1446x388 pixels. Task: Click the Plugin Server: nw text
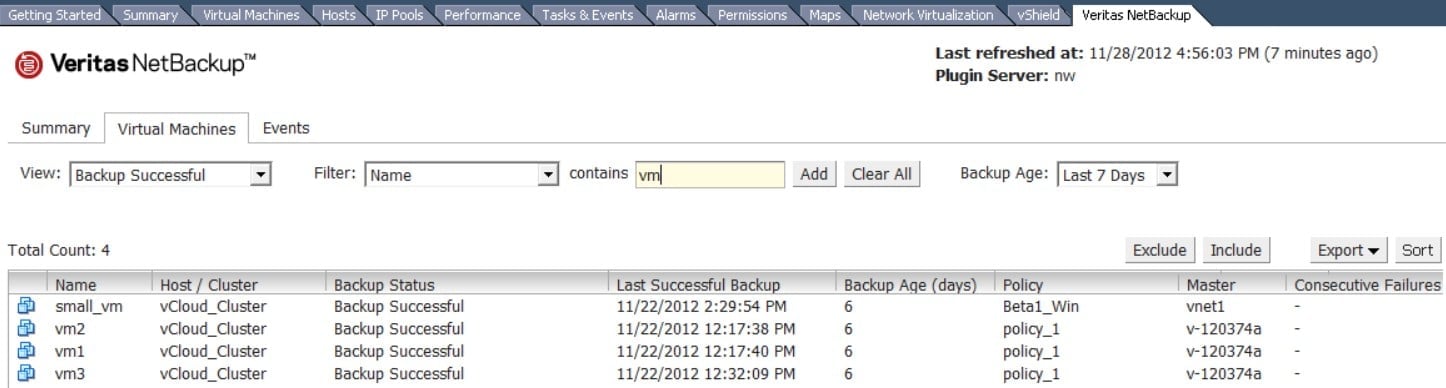point(1005,75)
